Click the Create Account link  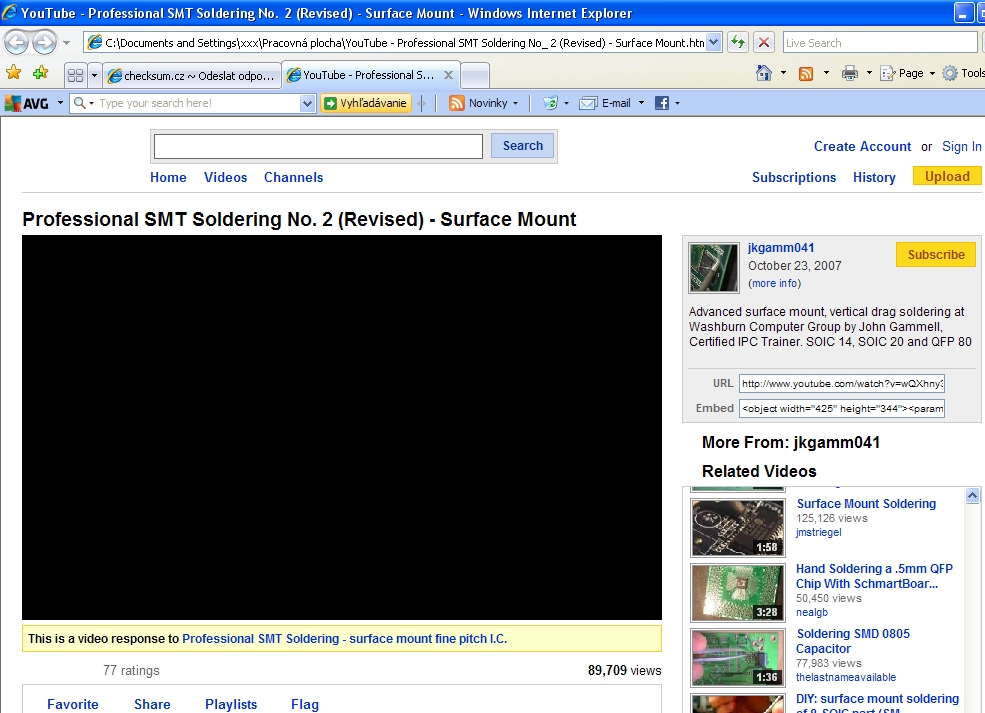coord(862,146)
